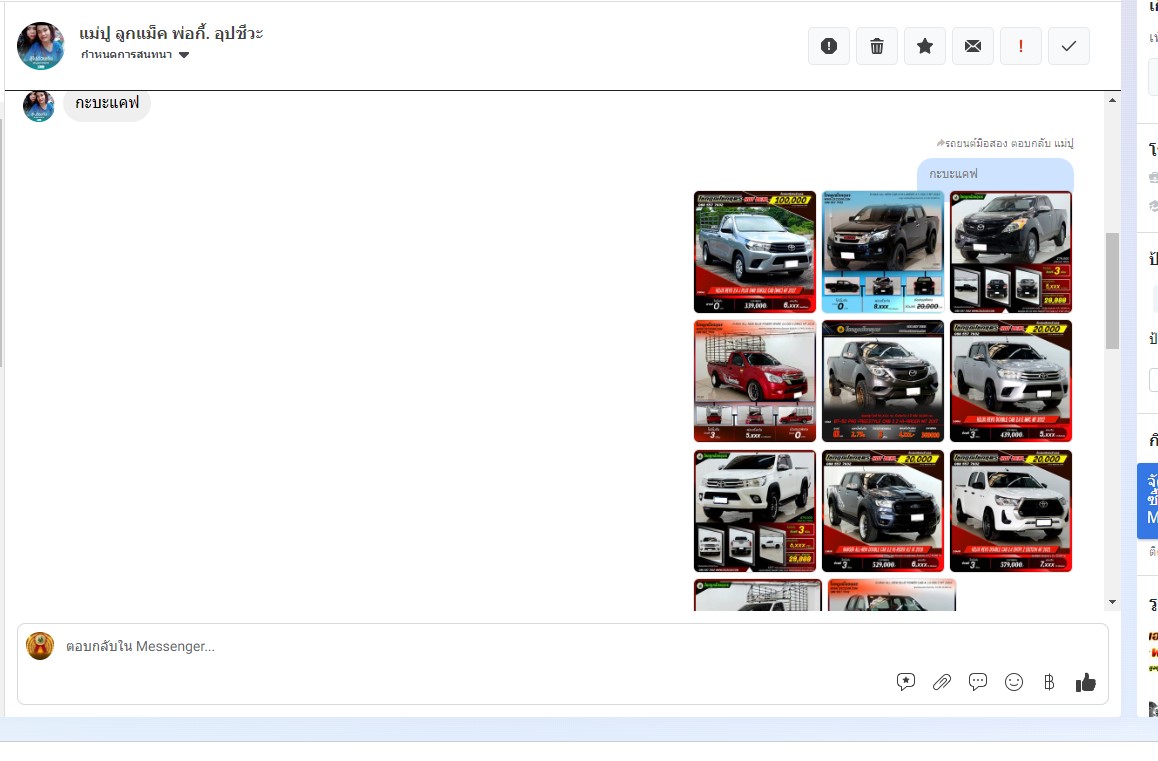
Task: Open silver Toyota Revo single cab thumbnail
Action: click(755, 252)
